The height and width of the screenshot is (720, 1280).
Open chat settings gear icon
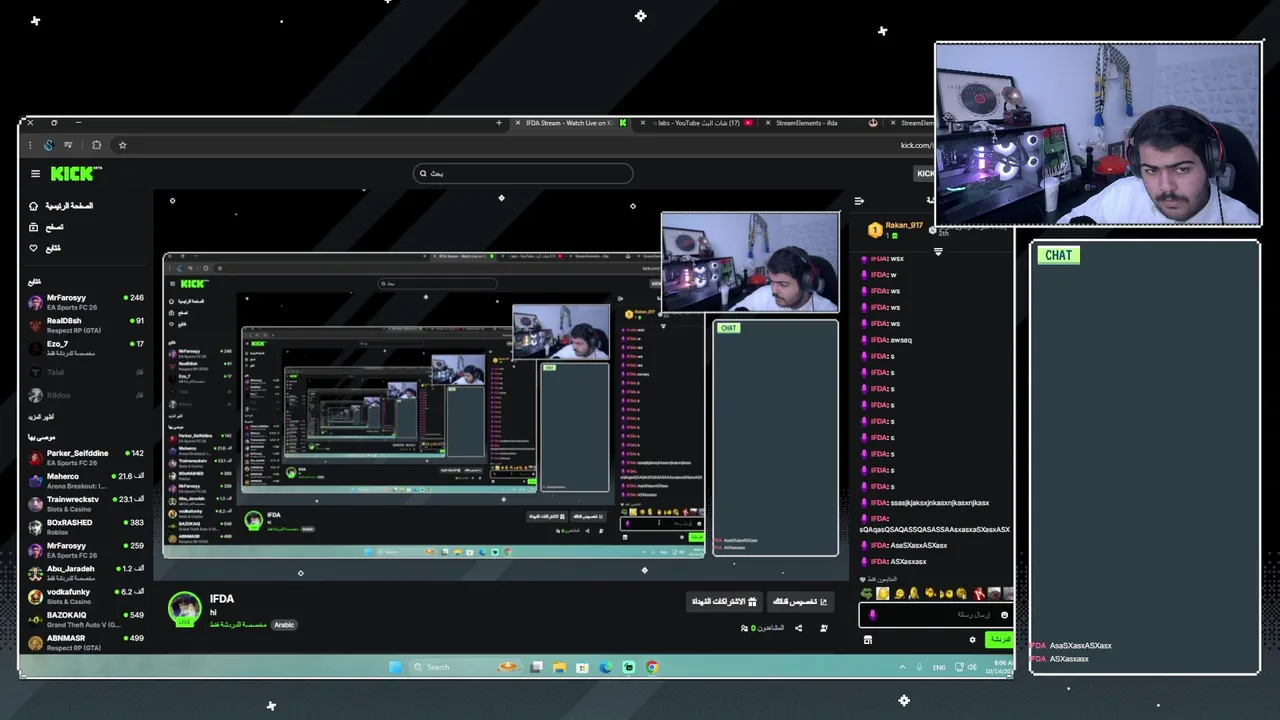click(972, 640)
